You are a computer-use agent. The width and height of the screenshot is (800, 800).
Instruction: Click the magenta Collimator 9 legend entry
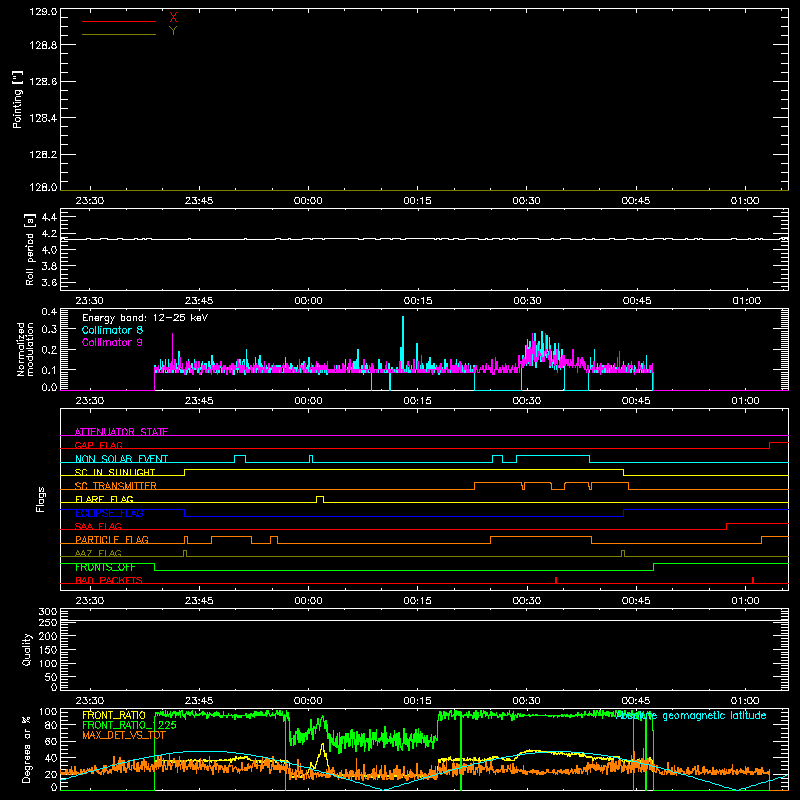tap(112, 342)
